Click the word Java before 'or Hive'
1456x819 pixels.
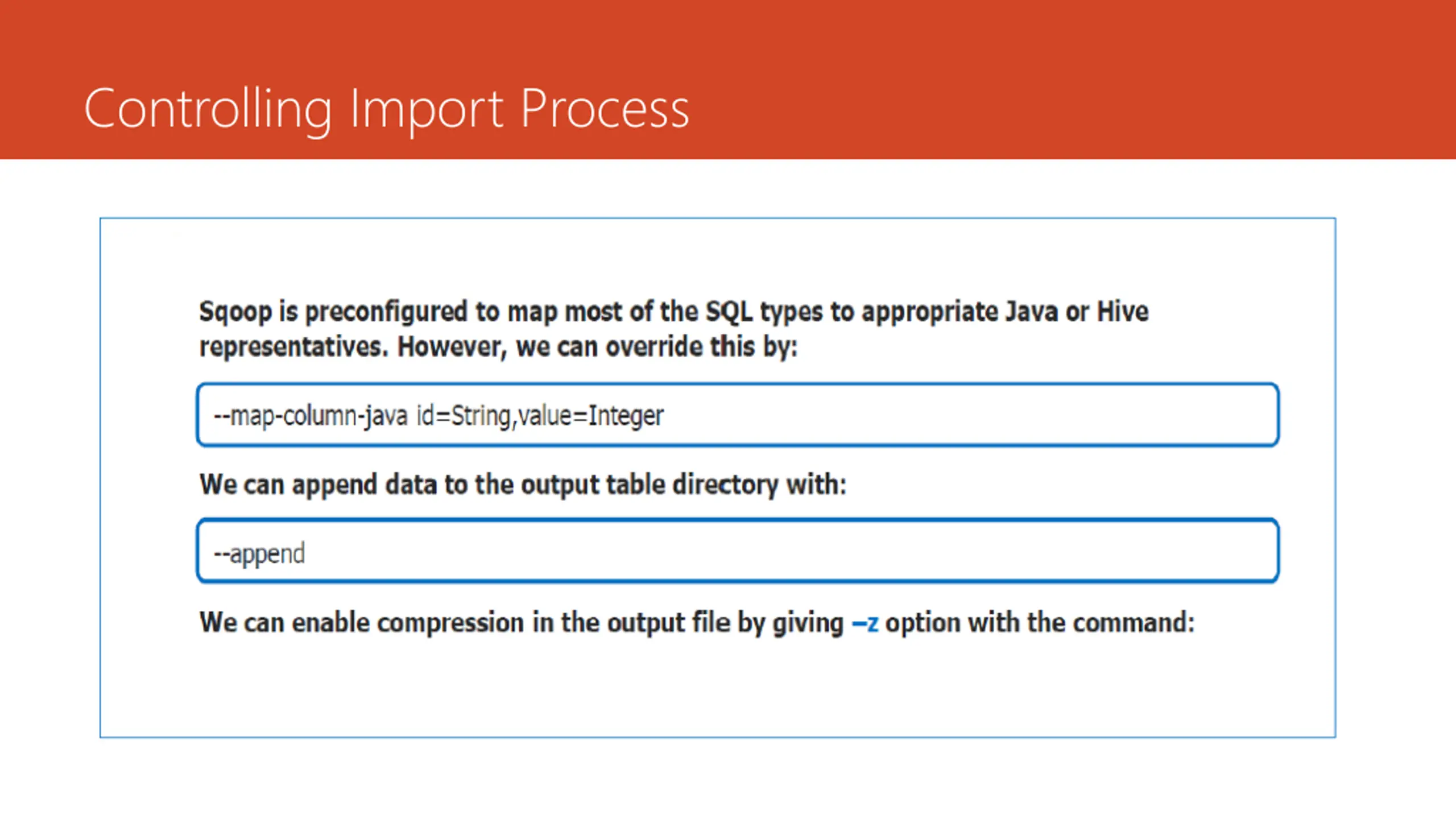[x=1031, y=311]
